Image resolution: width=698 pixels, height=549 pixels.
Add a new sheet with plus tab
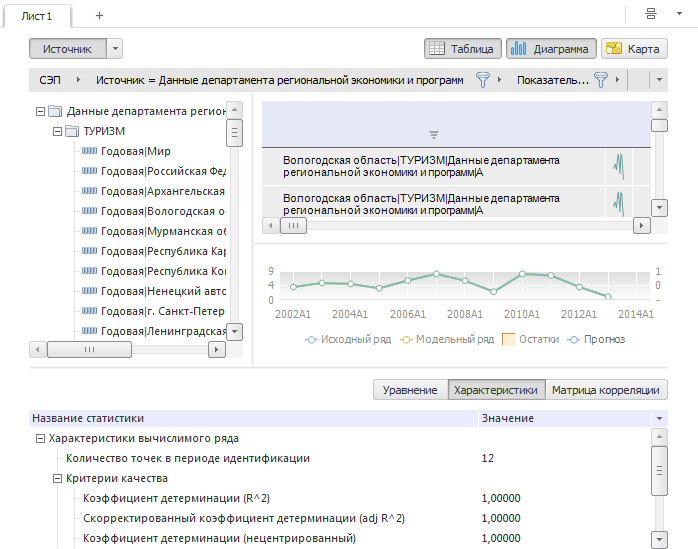(99, 16)
